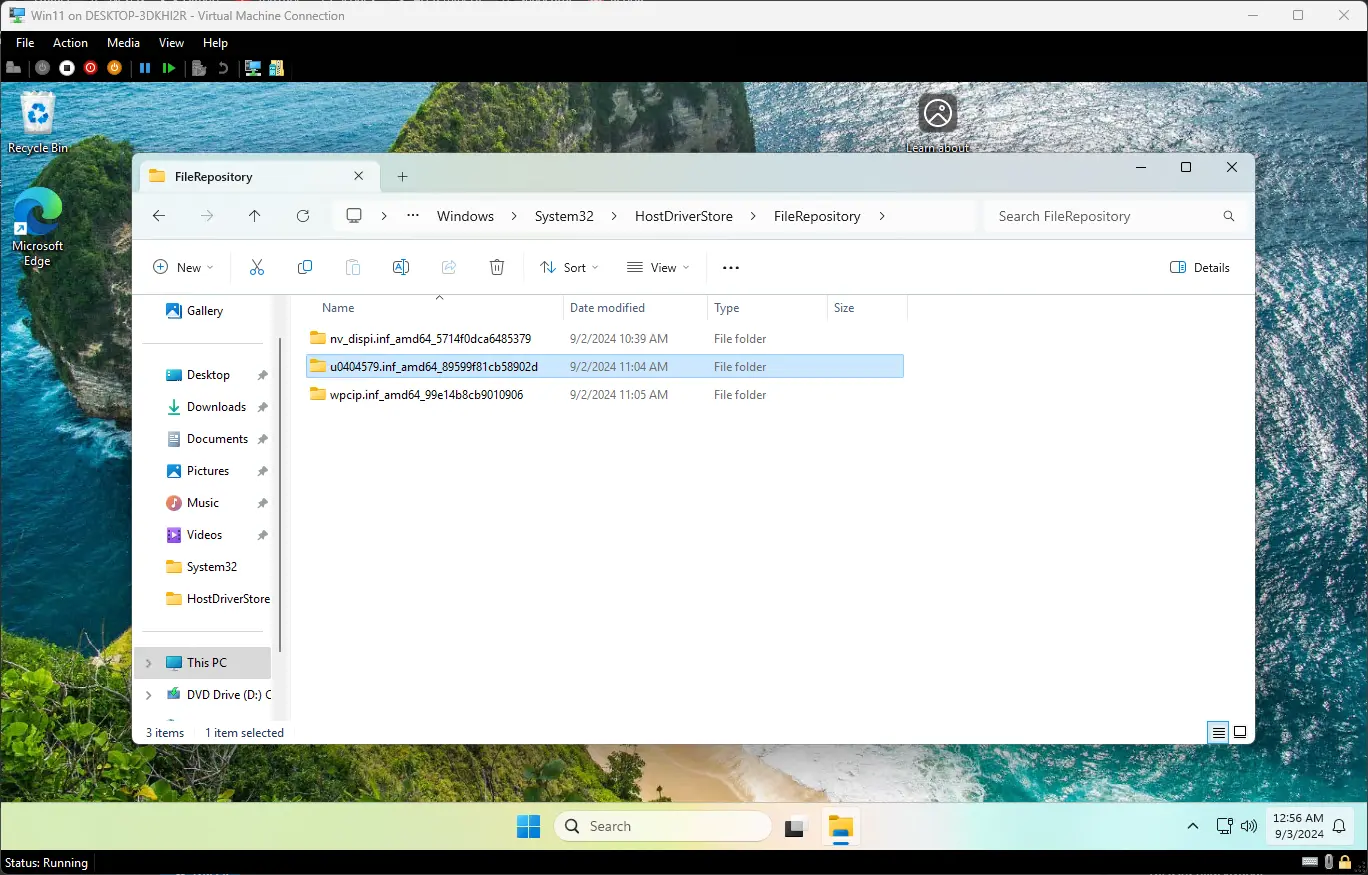Click the 'Learn about' desktop icon
1368x875 pixels.
pos(938,124)
